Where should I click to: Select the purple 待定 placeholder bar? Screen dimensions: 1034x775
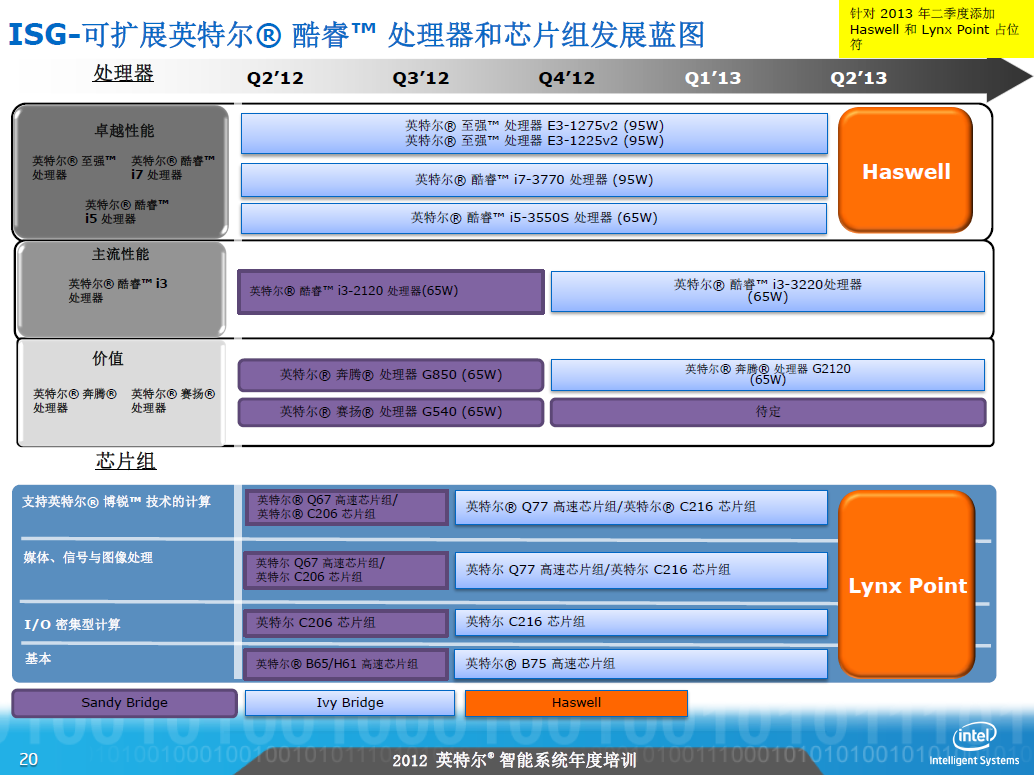click(767, 411)
